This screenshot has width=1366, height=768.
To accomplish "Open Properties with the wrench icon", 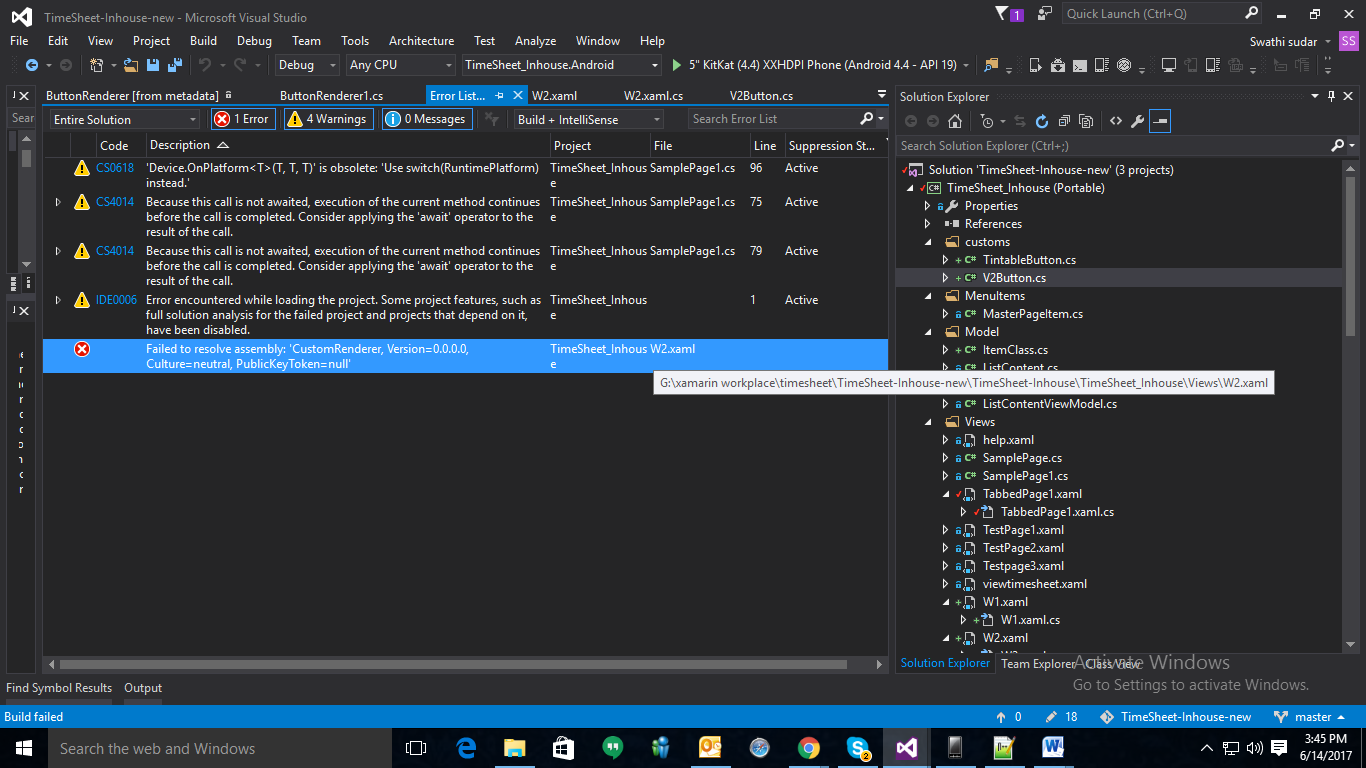I will tap(1137, 121).
